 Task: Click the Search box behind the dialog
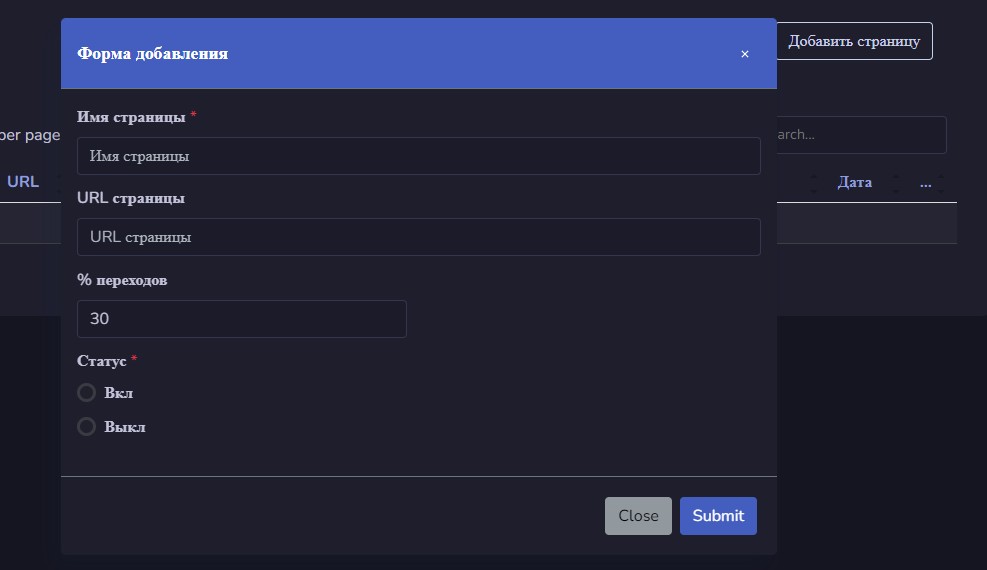coord(861,135)
